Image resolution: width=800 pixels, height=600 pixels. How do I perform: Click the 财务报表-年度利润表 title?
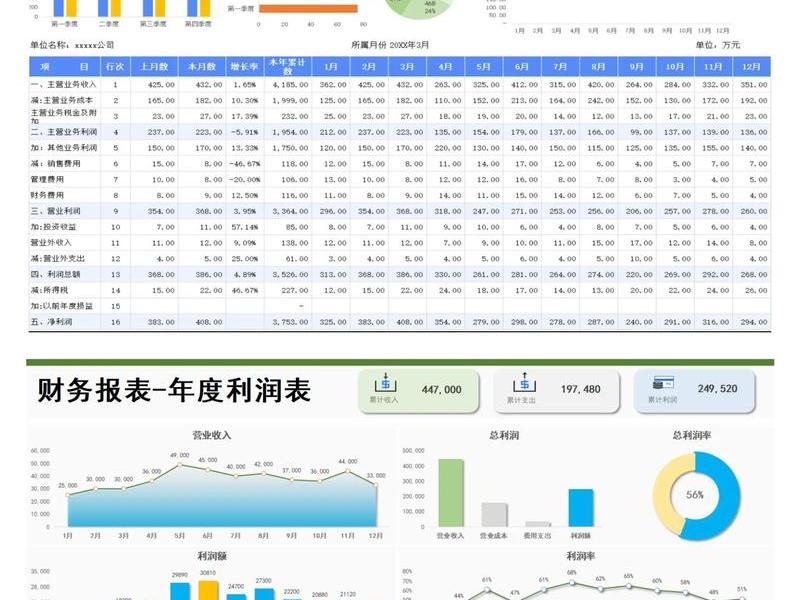[174, 390]
